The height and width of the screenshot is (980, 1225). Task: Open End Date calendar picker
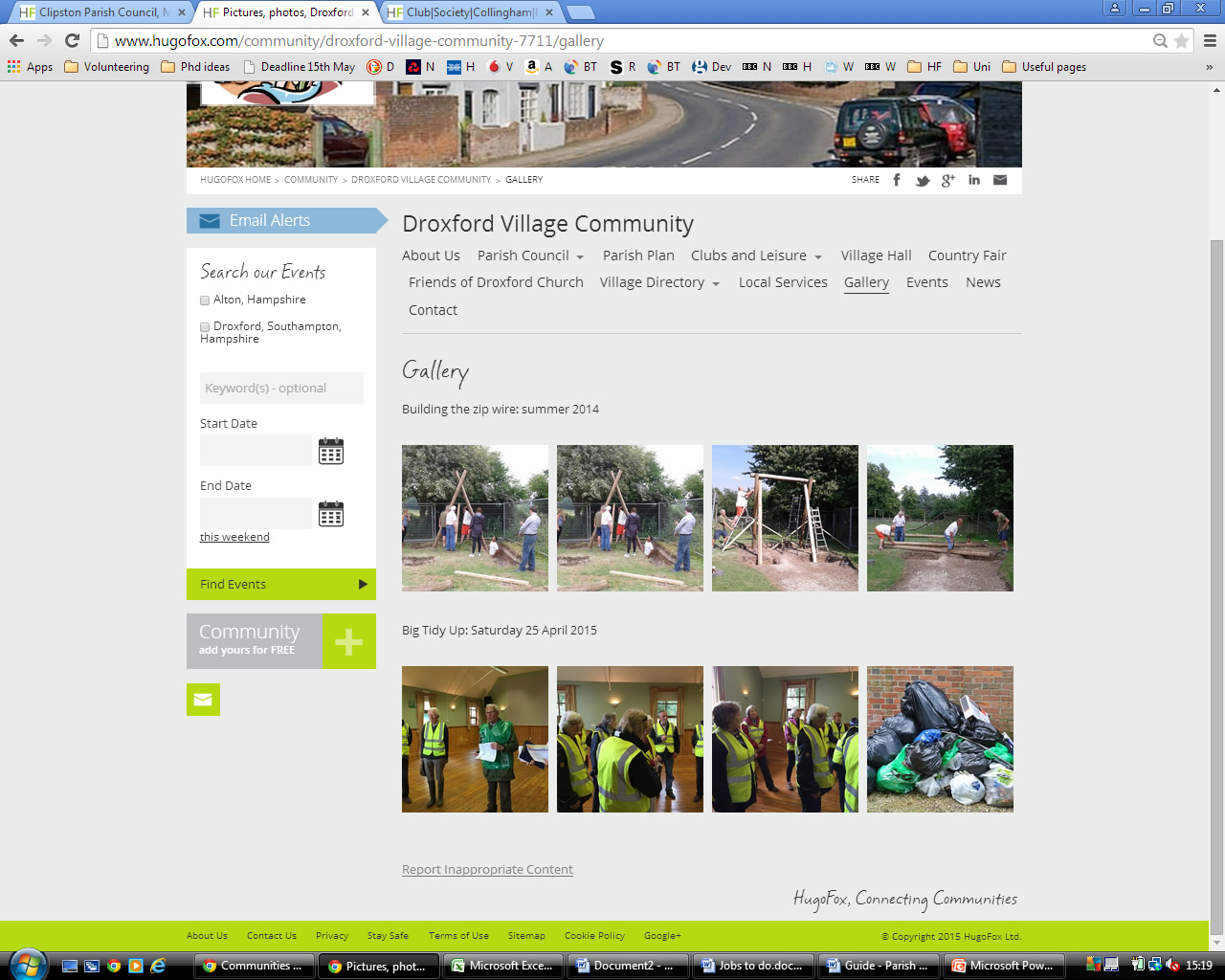pos(330,514)
